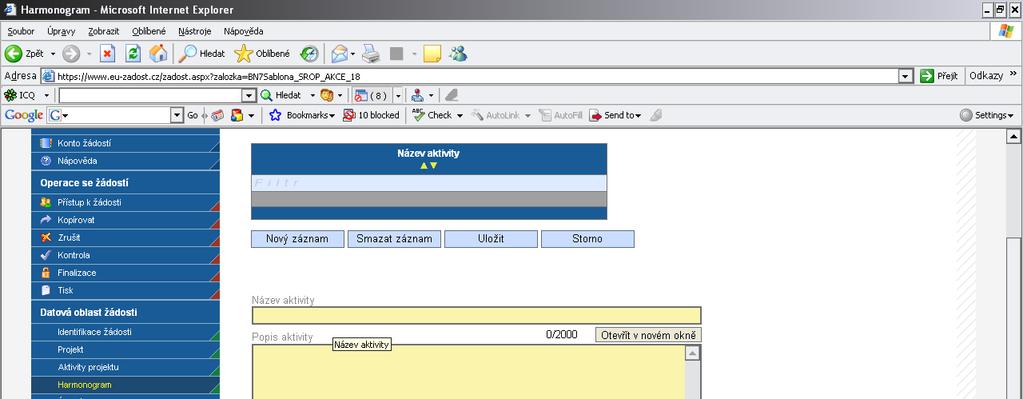Image resolution: width=1023 pixels, height=399 pixels.
Task: Open the Úpravy menu
Action: pyautogui.click(x=61, y=31)
